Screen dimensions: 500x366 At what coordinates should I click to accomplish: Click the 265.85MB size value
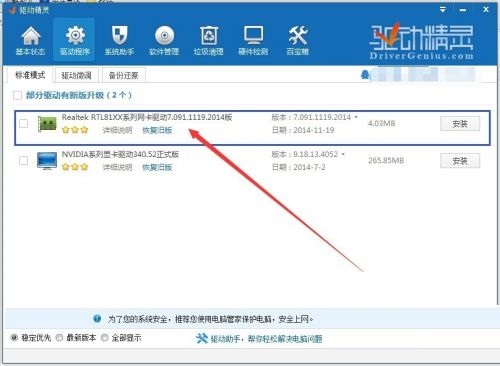coord(386,160)
